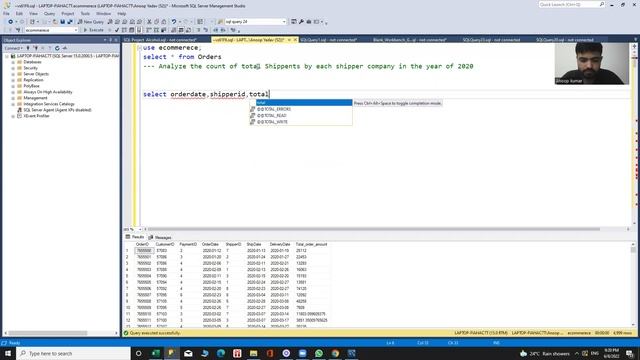Click the ShipperID column header
Image resolution: width=640 pixels, height=360 pixels.
coord(233,244)
